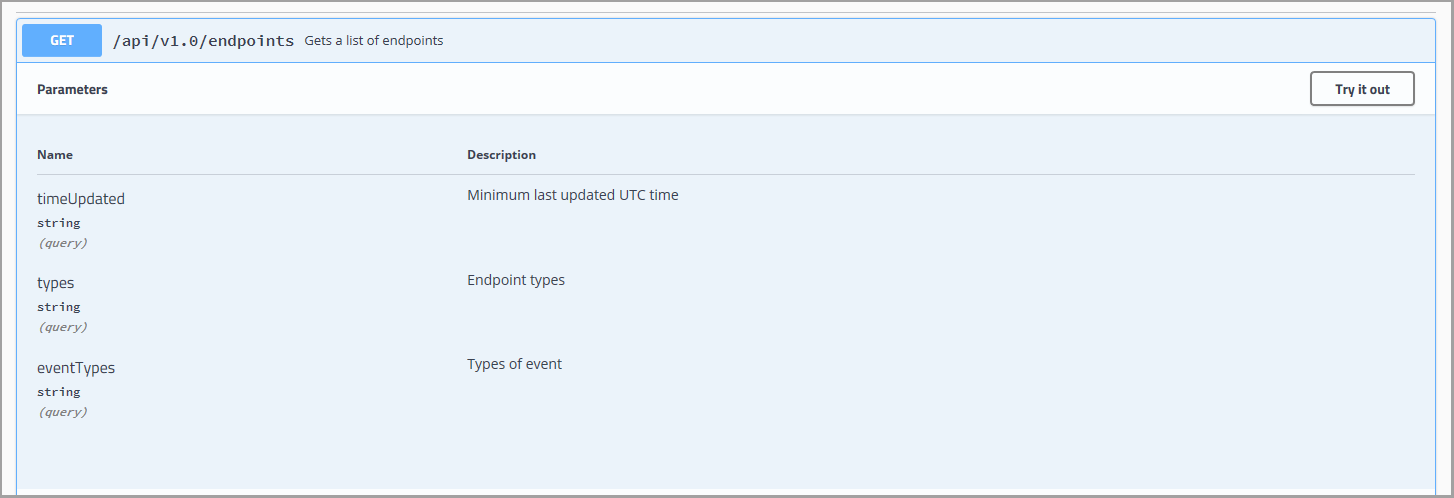1454x498 pixels.
Task: Click empty area of the GET operation header bar
Action: 900,41
